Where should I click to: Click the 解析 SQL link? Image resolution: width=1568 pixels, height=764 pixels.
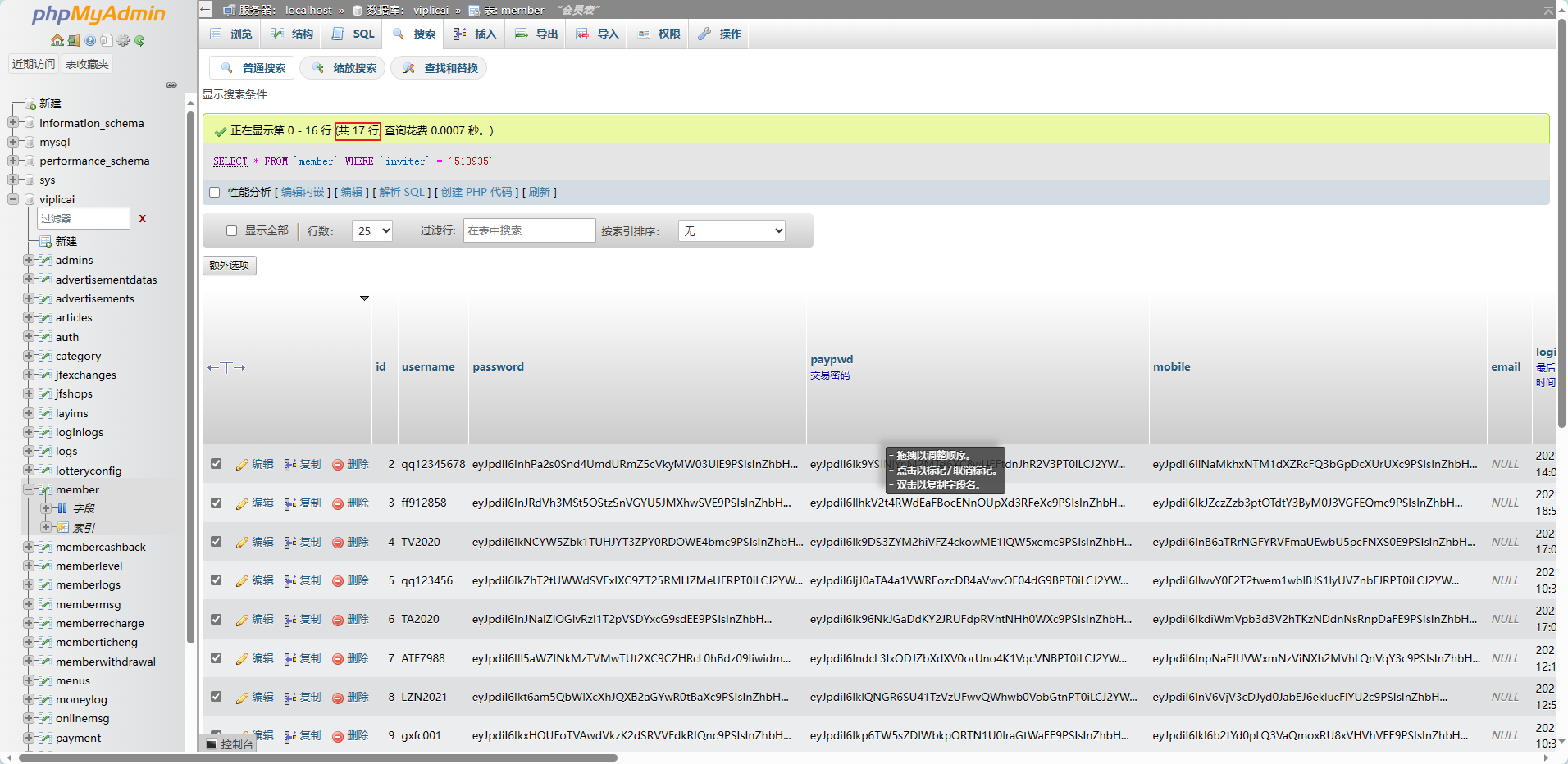tap(402, 193)
